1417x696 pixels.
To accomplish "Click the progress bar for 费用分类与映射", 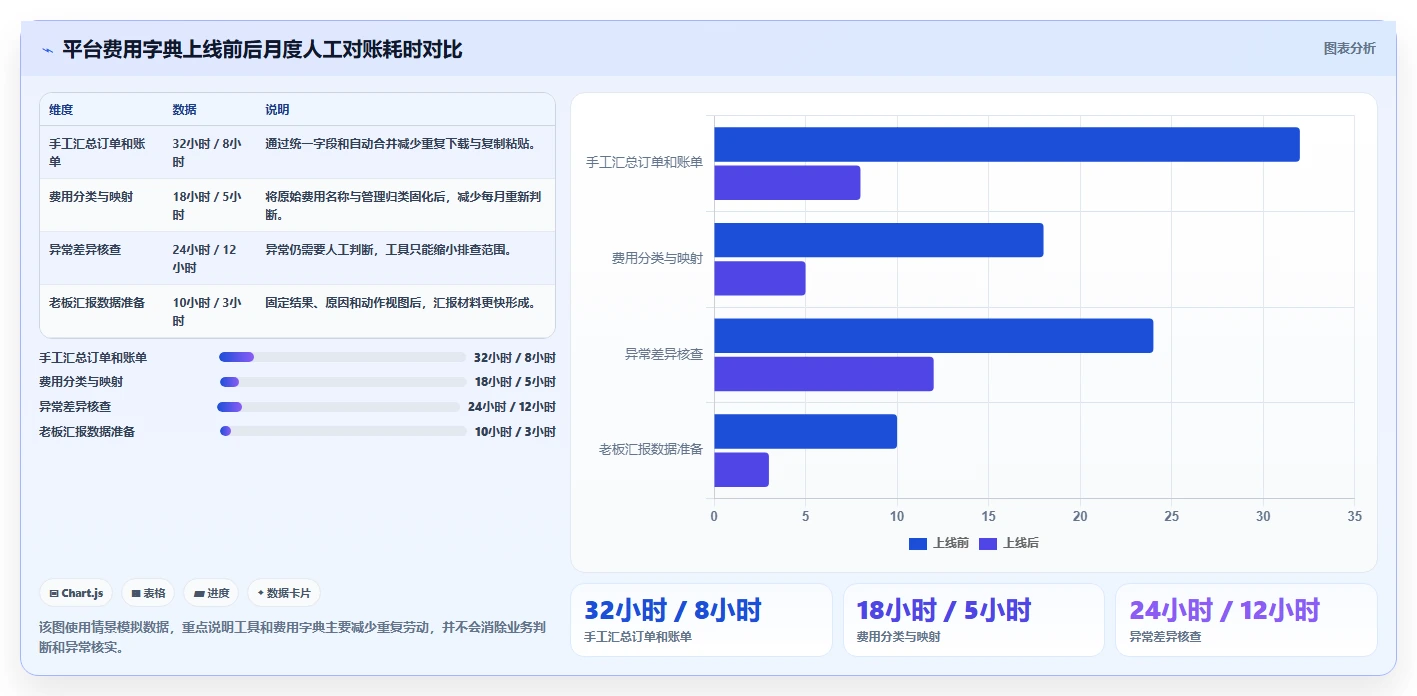I will 343,382.
